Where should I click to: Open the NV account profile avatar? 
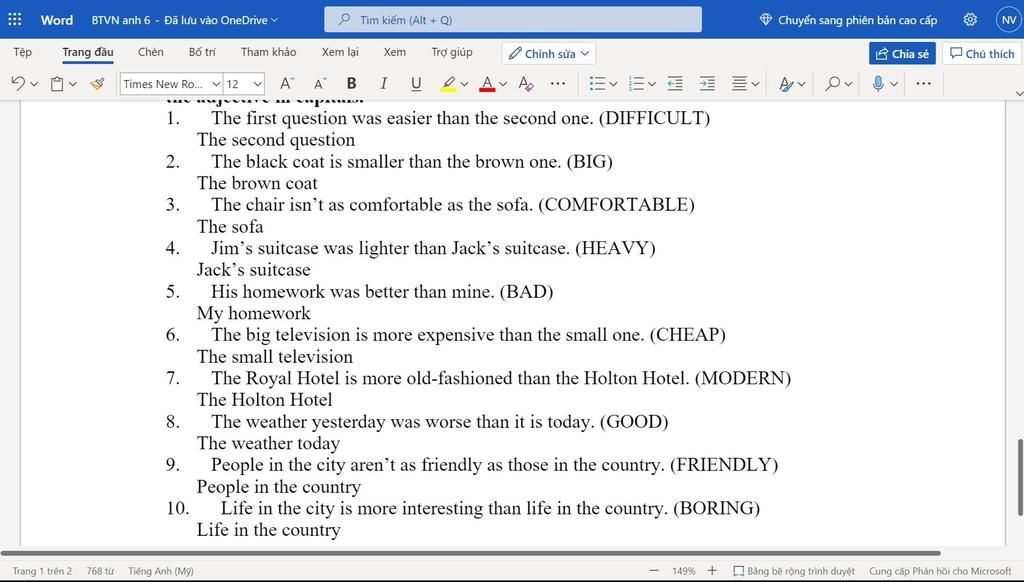pos(1008,20)
